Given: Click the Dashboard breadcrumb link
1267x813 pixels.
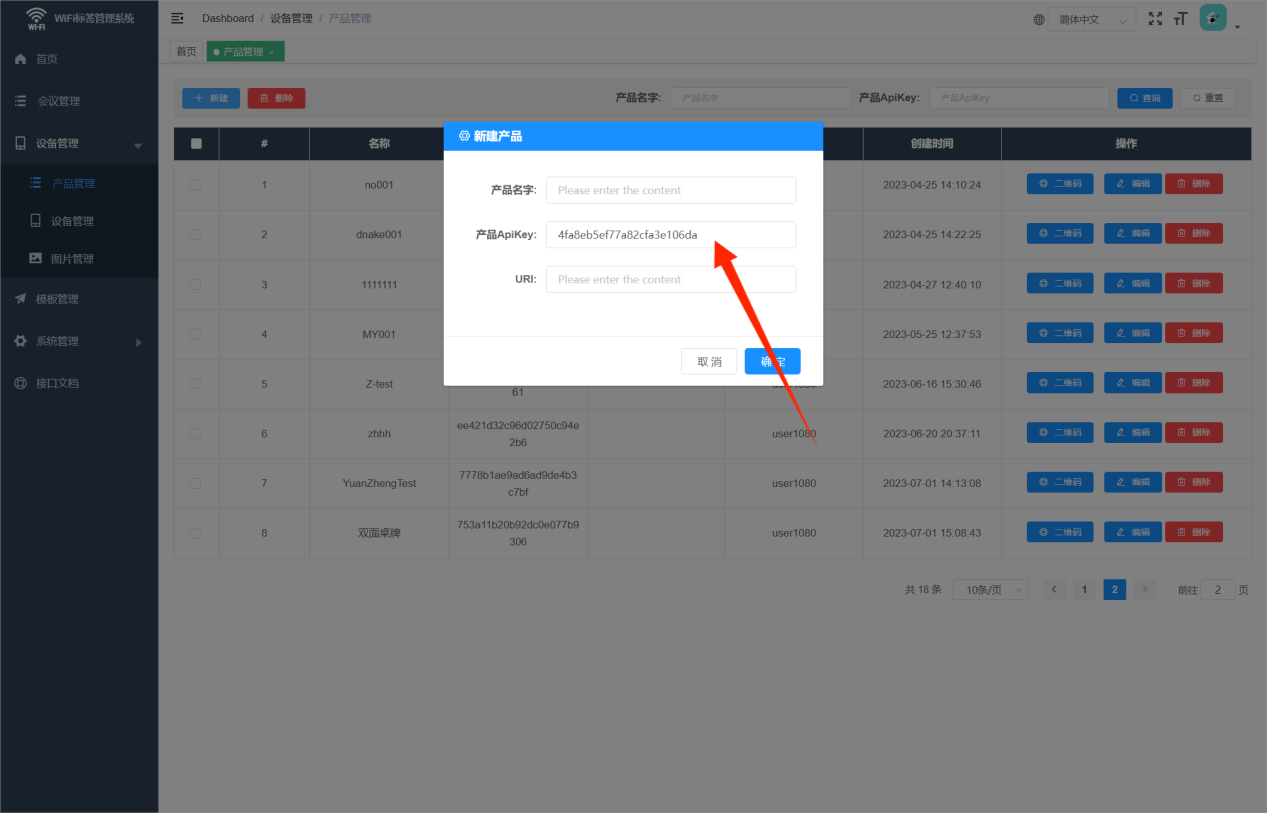Looking at the screenshot, I should (x=228, y=18).
